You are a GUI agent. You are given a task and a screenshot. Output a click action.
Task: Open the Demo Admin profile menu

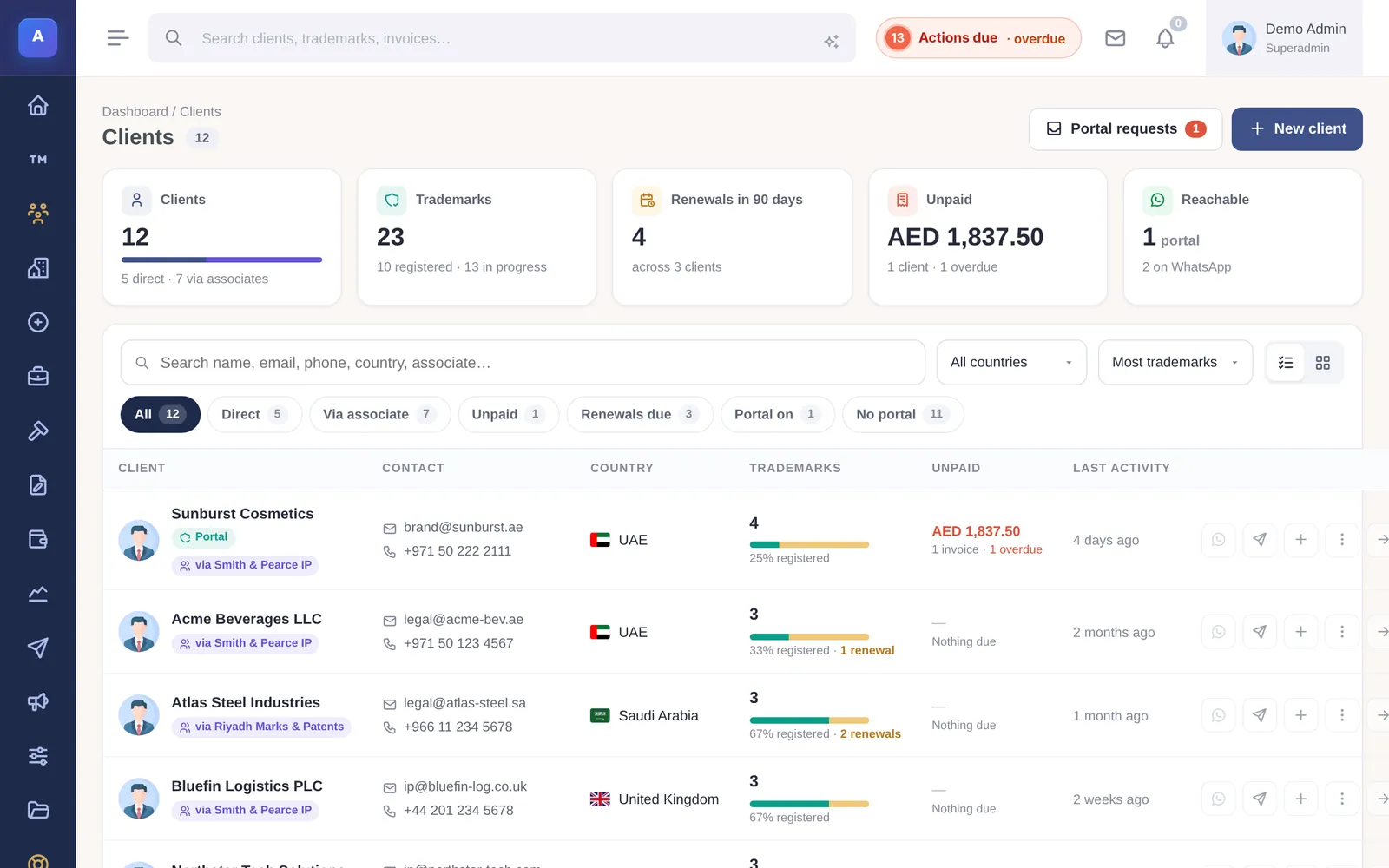tap(1284, 38)
